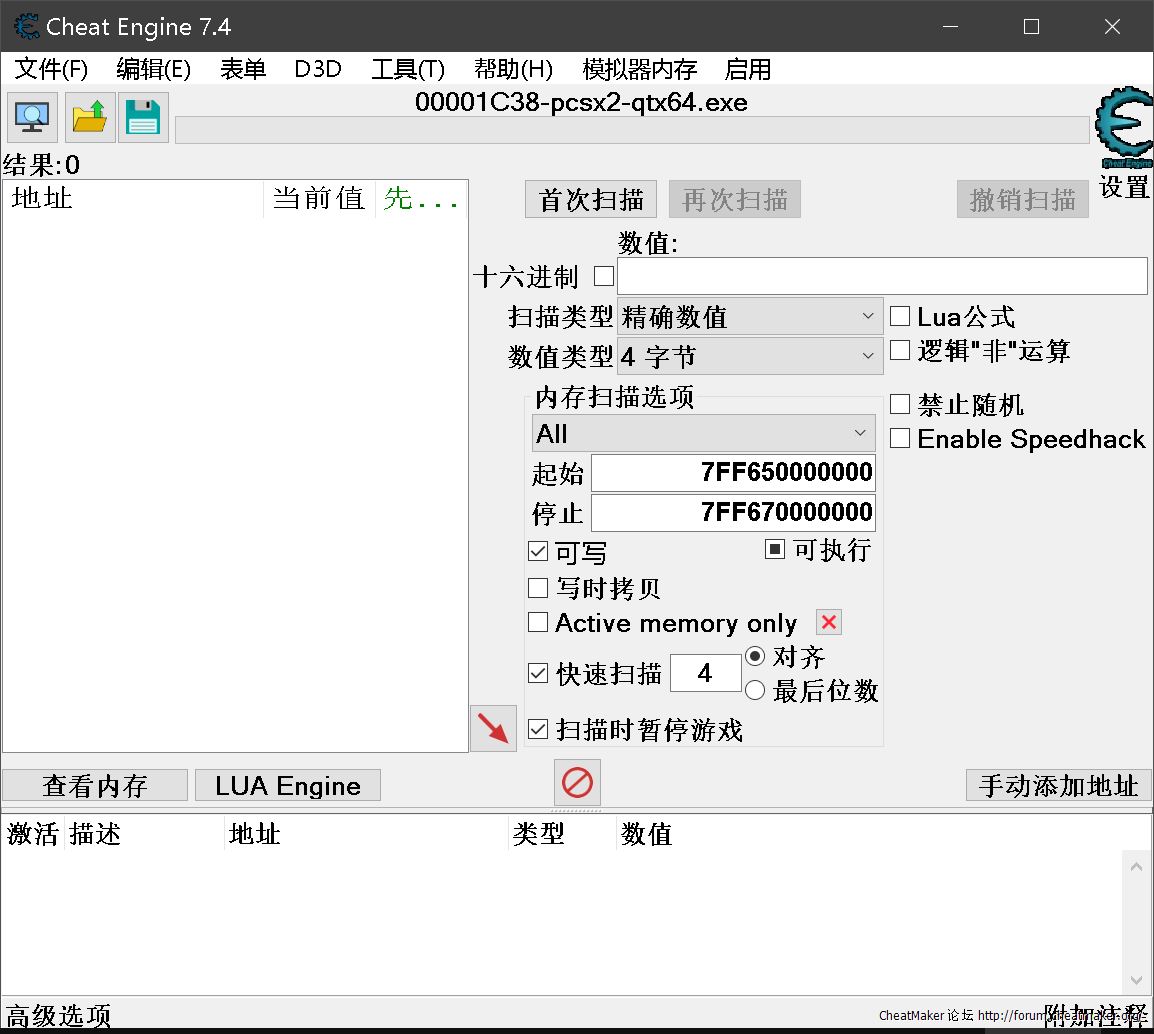Select the 最后位数 radio button

tap(755, 690)
